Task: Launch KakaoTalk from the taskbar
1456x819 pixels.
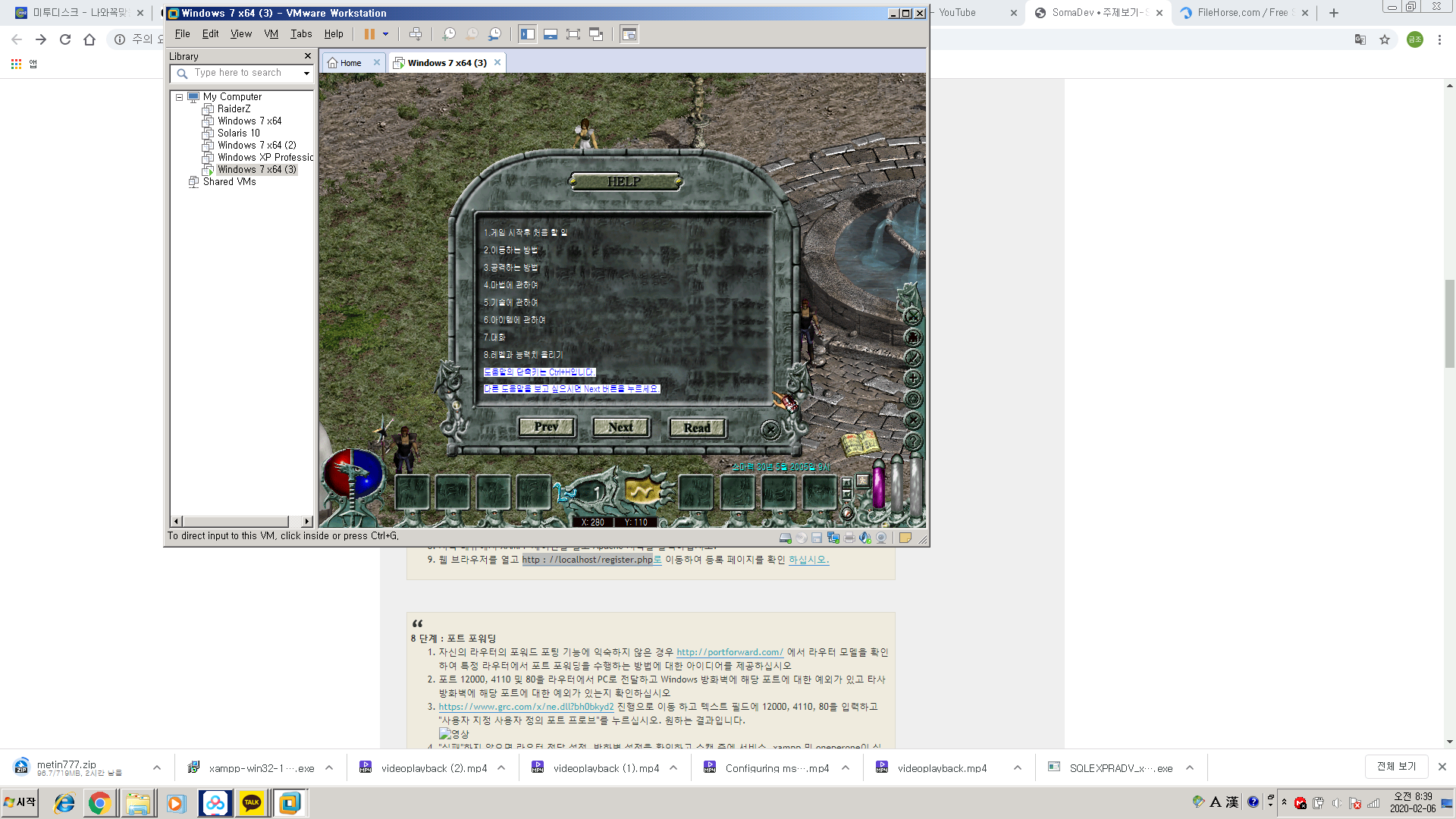Action: tap(253, 802)
